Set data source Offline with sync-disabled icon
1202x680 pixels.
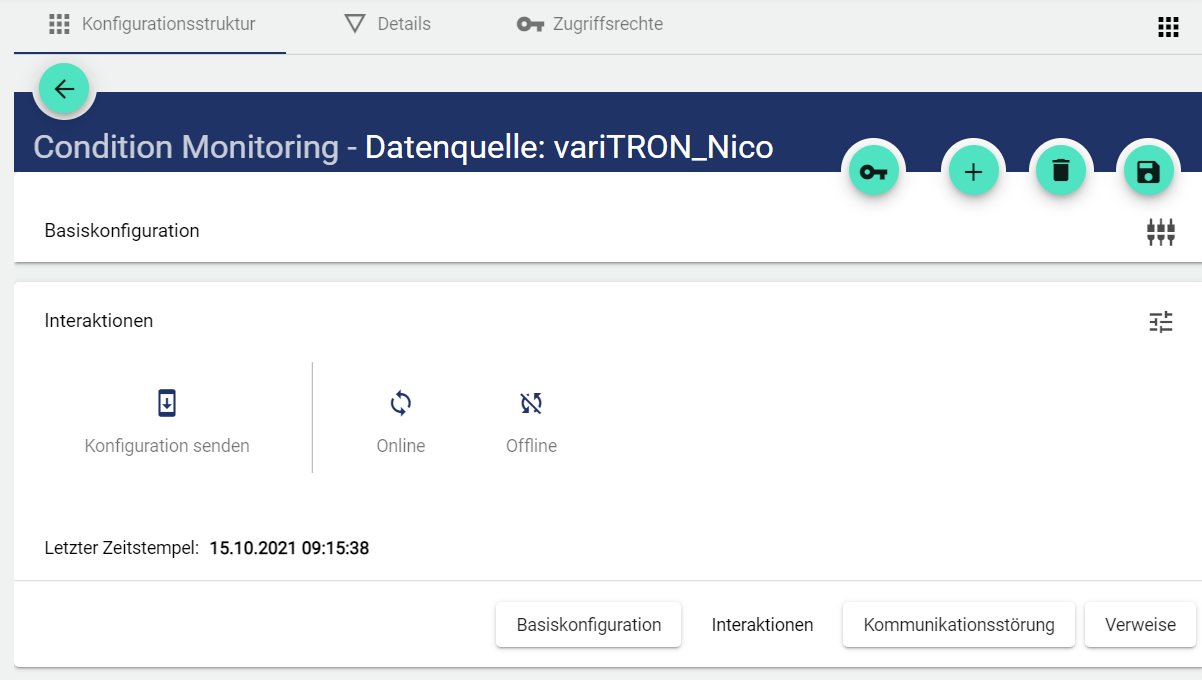[x=531, y=404]
